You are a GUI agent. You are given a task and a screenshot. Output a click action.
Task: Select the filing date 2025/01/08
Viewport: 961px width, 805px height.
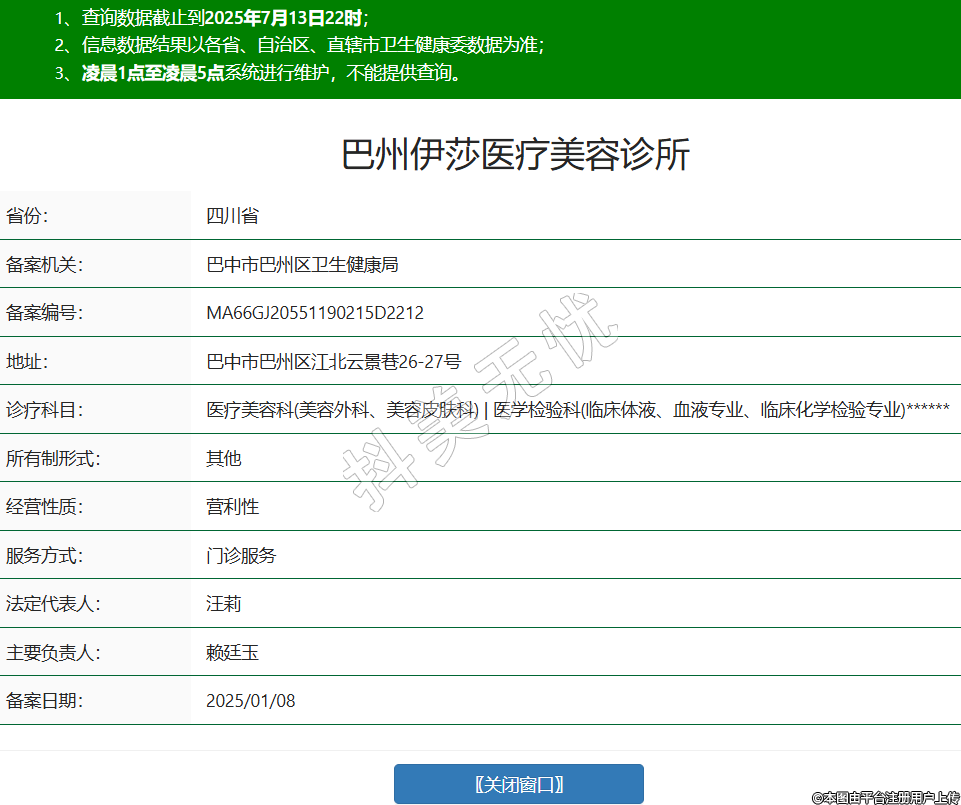[x=250, y=701]
